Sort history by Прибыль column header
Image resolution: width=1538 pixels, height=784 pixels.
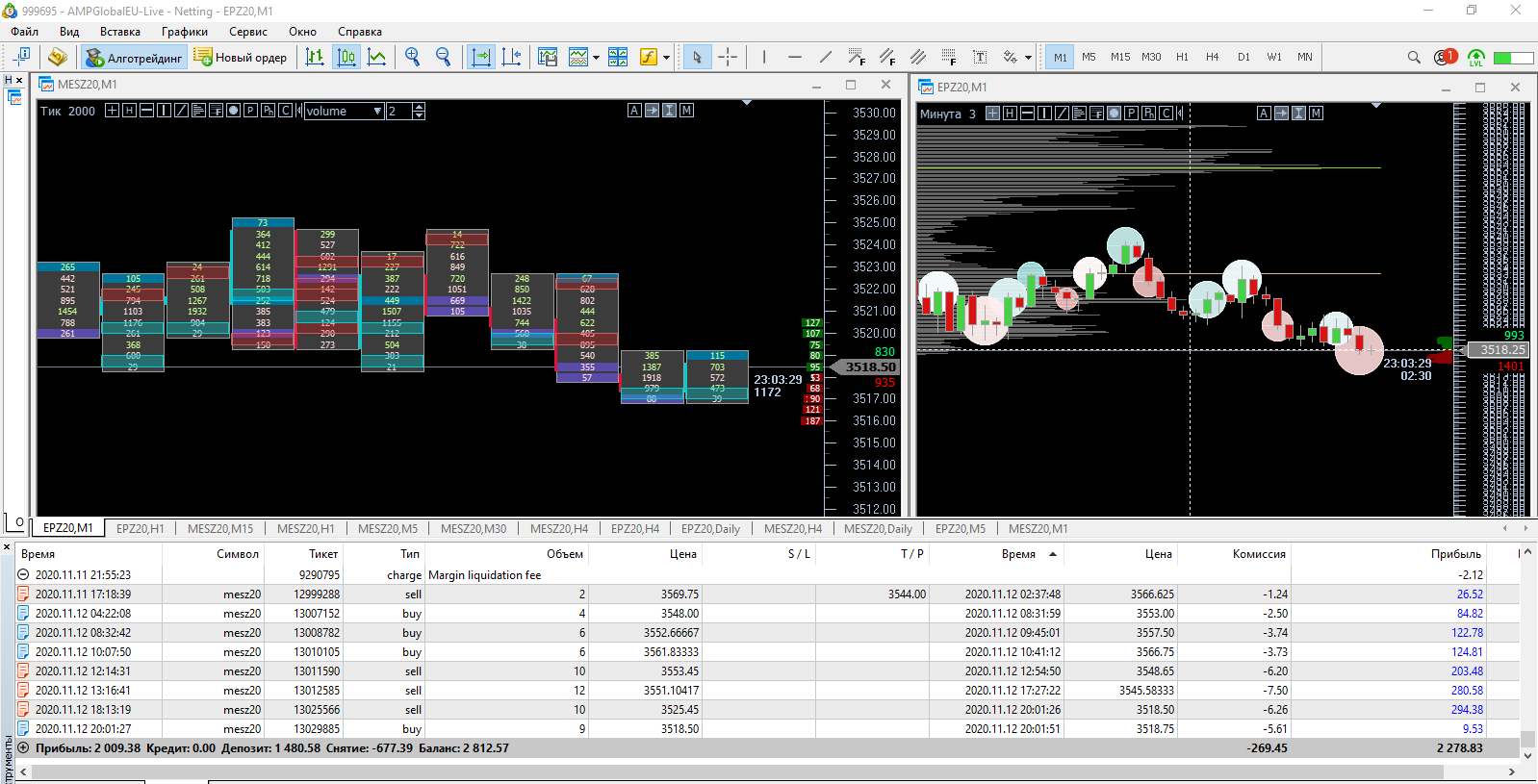pos(1455,554)
